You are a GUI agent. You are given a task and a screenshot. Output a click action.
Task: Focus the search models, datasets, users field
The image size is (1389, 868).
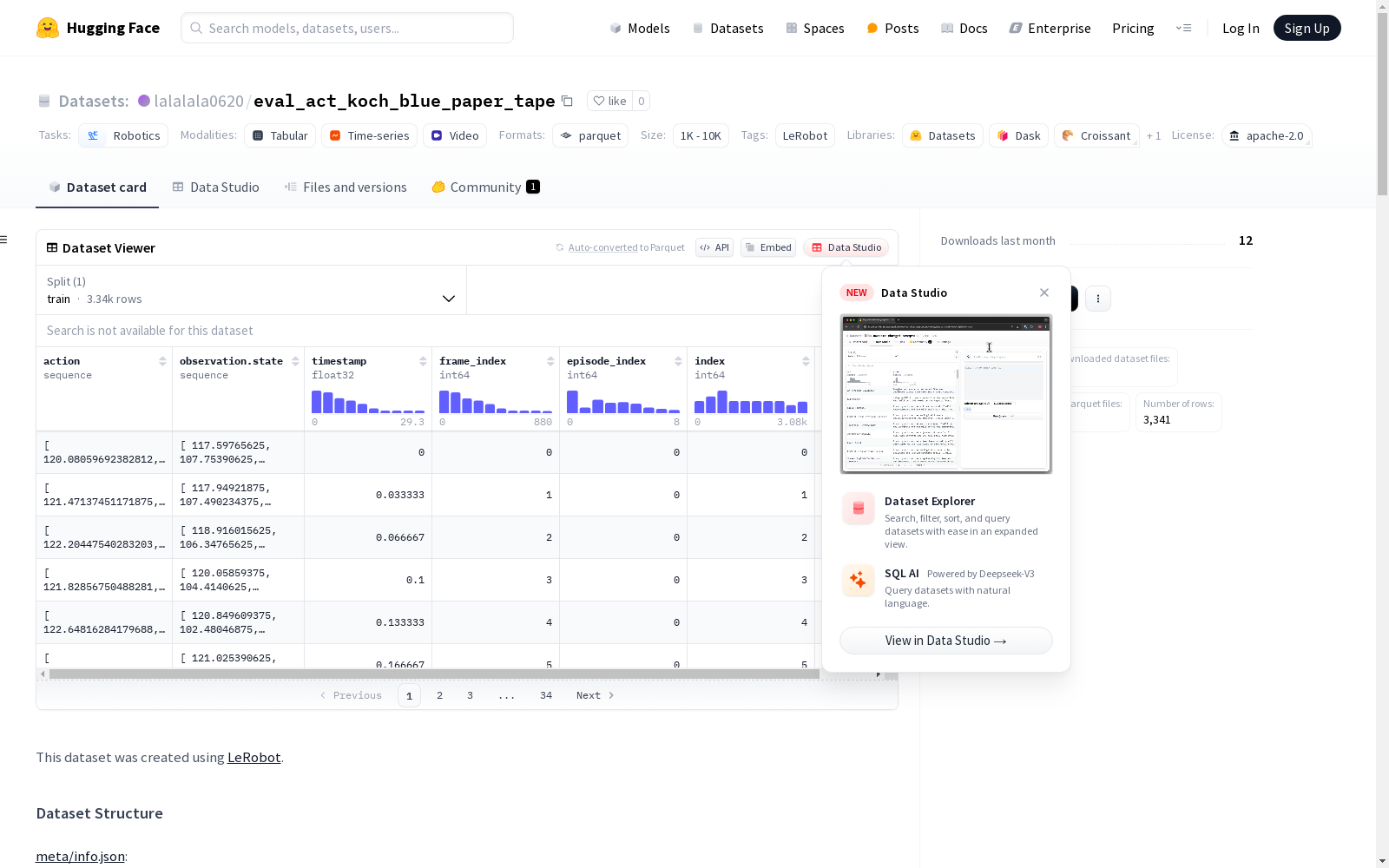click(x=347, y=28)
